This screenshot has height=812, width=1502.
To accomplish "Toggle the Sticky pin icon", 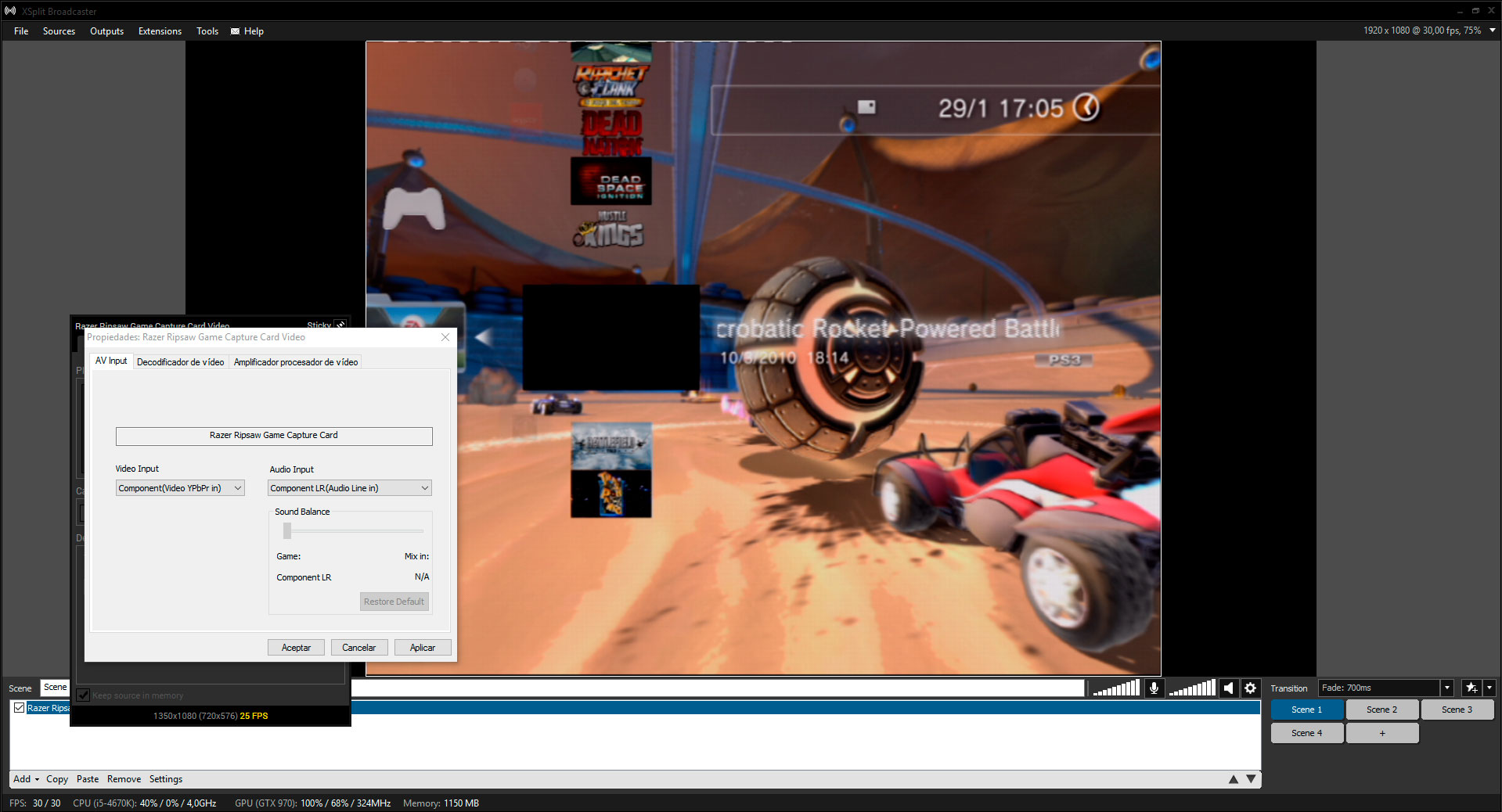I will (x=340, y=324).
